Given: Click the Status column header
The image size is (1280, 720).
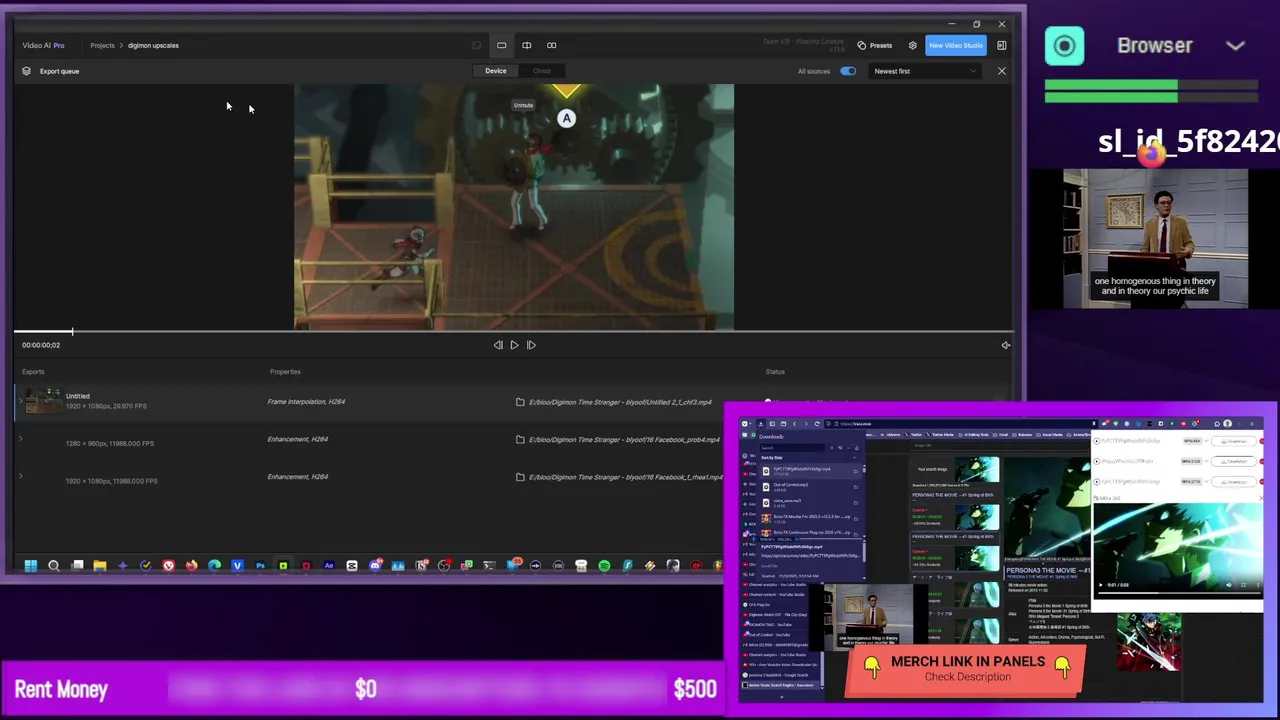Looking at the screenshot, I should [x=775, y=372].
